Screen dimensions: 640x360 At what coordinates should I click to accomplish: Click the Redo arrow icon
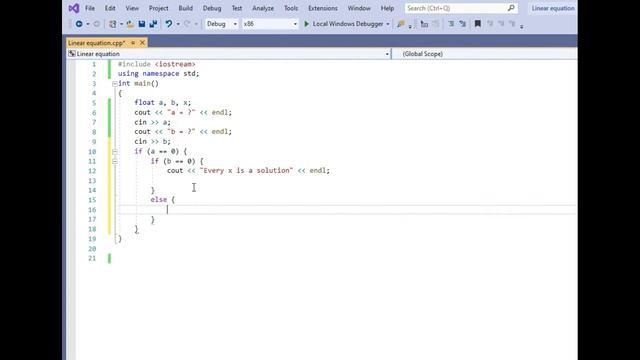pos(187,24)
